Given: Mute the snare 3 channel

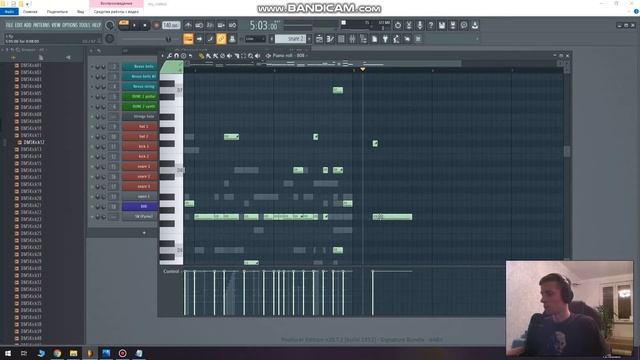Looking at the screenshot, I should [92, 187].
